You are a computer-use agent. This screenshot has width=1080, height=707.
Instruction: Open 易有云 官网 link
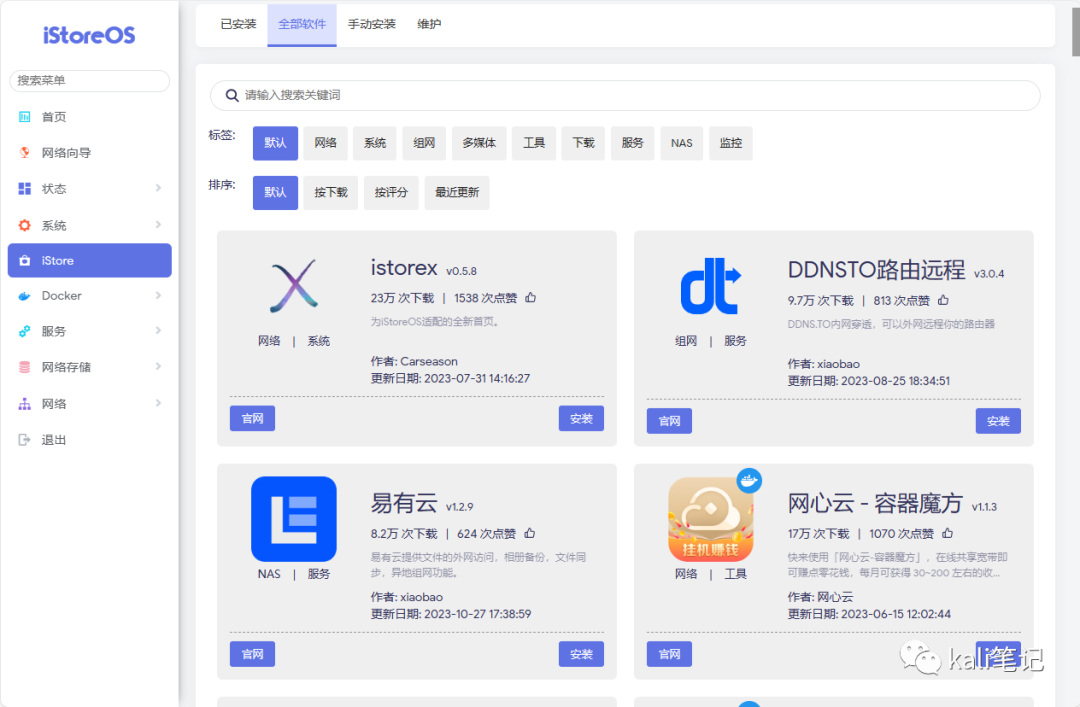[252, 654]
